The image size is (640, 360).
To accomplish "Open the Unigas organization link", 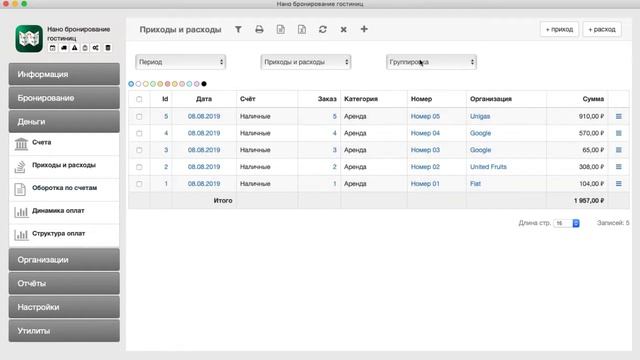I will click(x=480, y=116).
